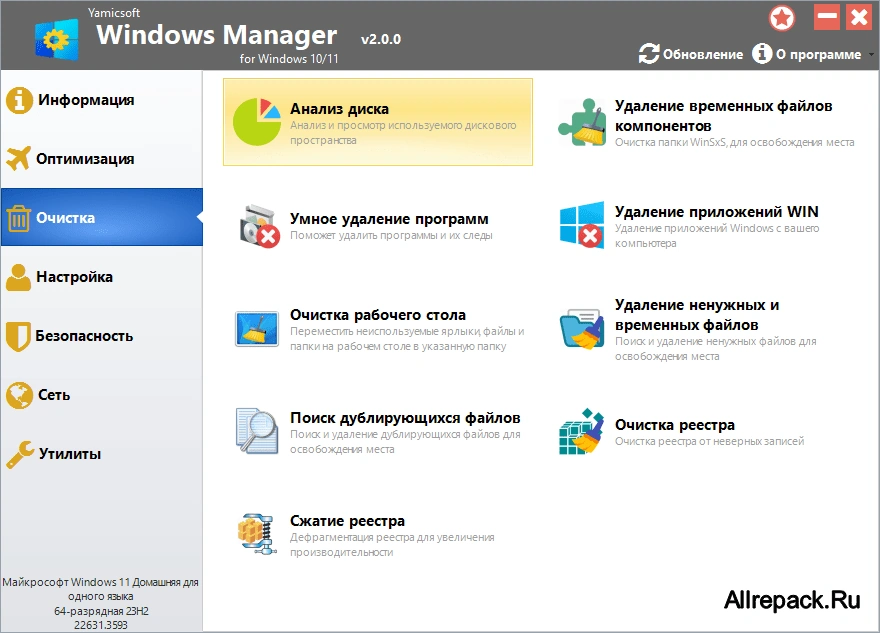Screen dimensions: 880x633
Task: Switch to the Утилиты section
Action: [102, 453]
